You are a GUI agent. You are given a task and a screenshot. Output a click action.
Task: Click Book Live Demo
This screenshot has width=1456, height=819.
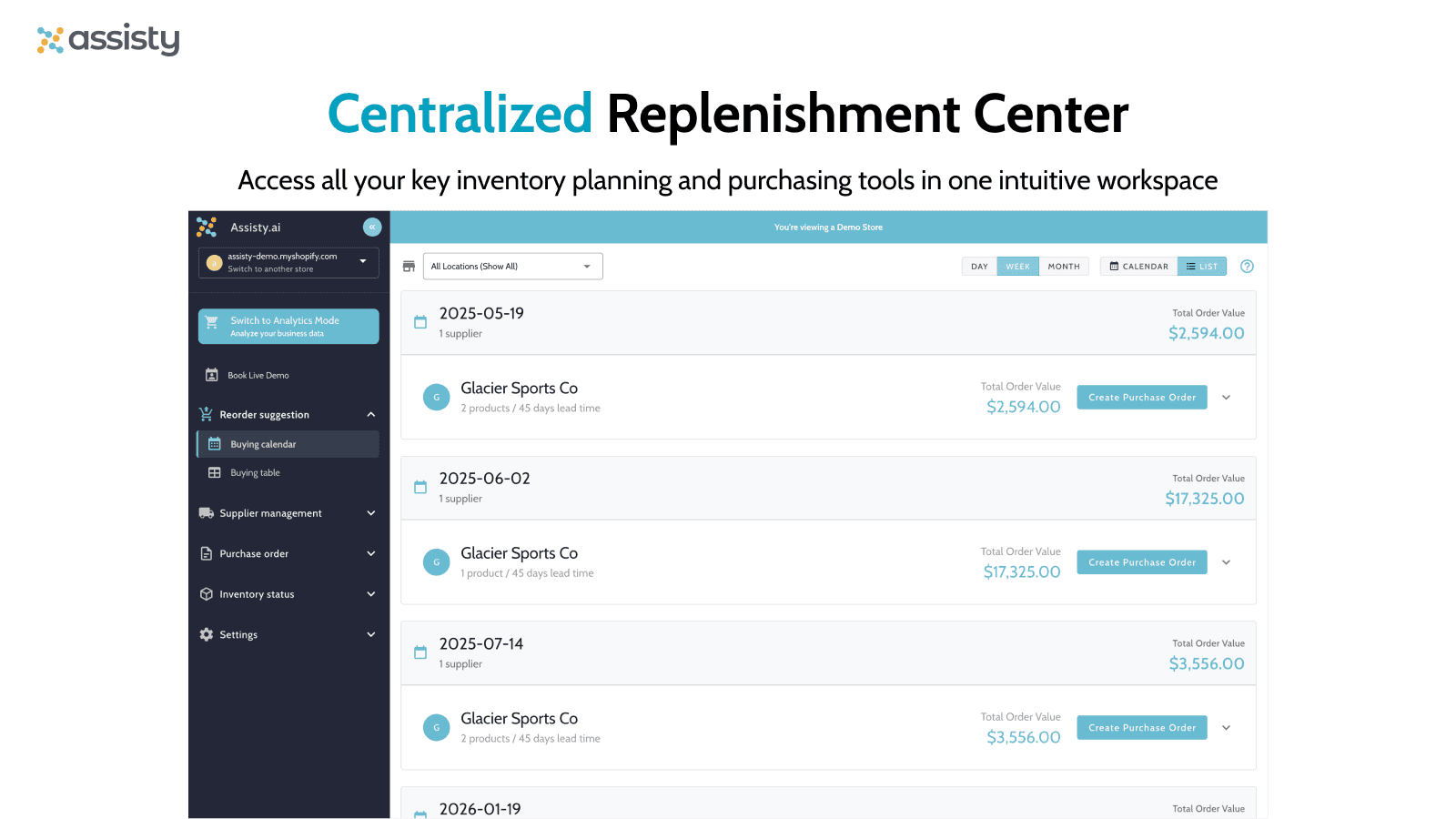coord(258,374)
